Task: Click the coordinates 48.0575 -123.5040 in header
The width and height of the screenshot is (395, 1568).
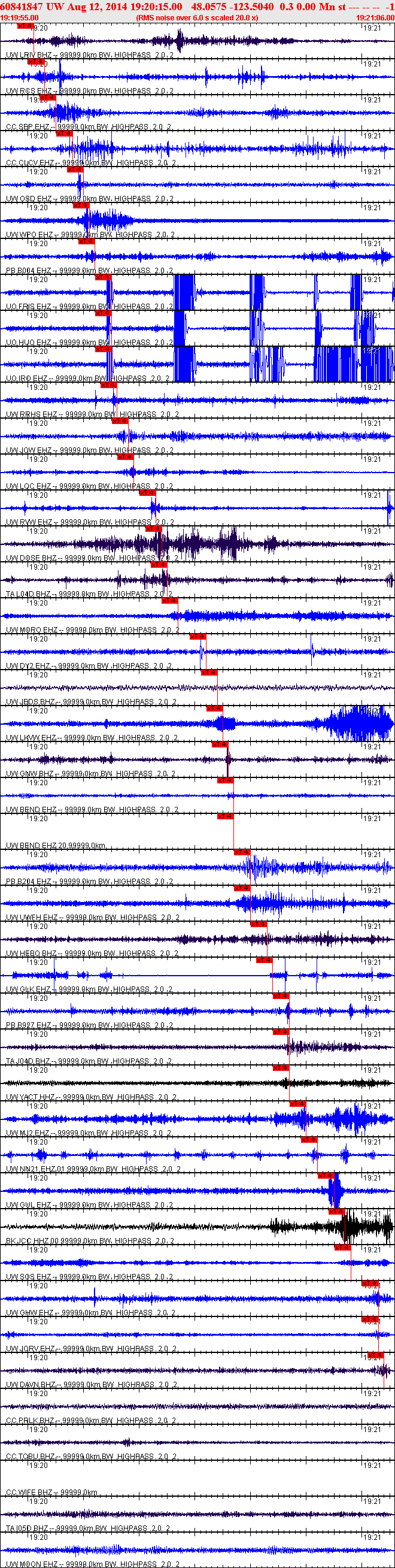Action: [x=232, y=6]
